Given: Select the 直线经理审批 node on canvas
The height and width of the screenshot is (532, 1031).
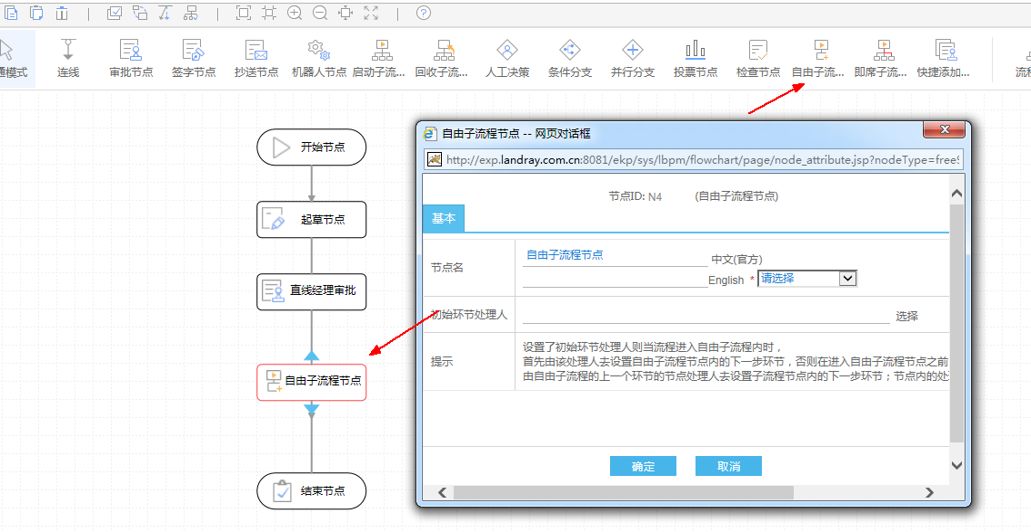Looking at the screenshot, I should [312, 291].
